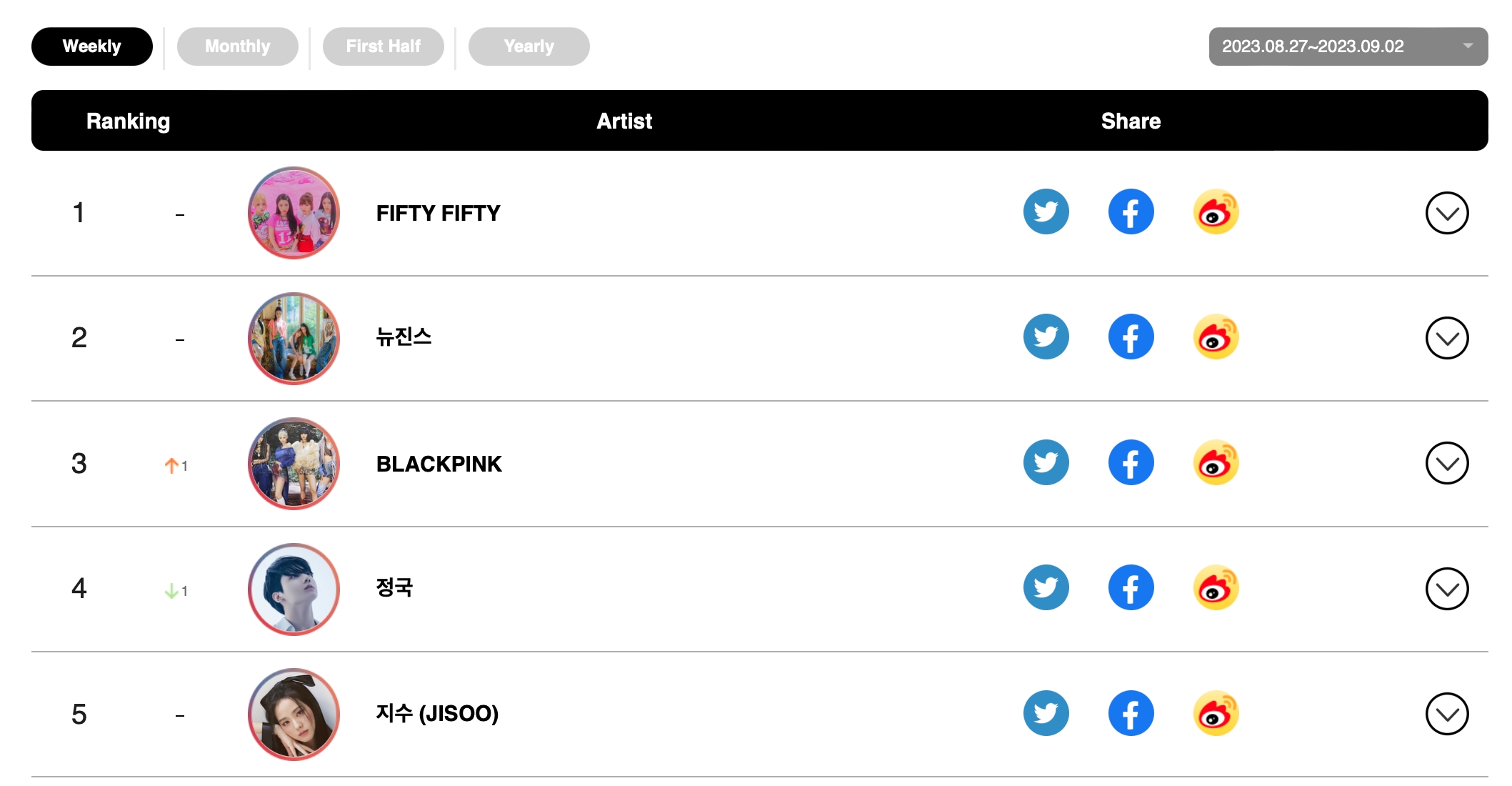Share 뉴진스 ranking on Twitter
This screenshot has width=1512, height=786.
1046,337
